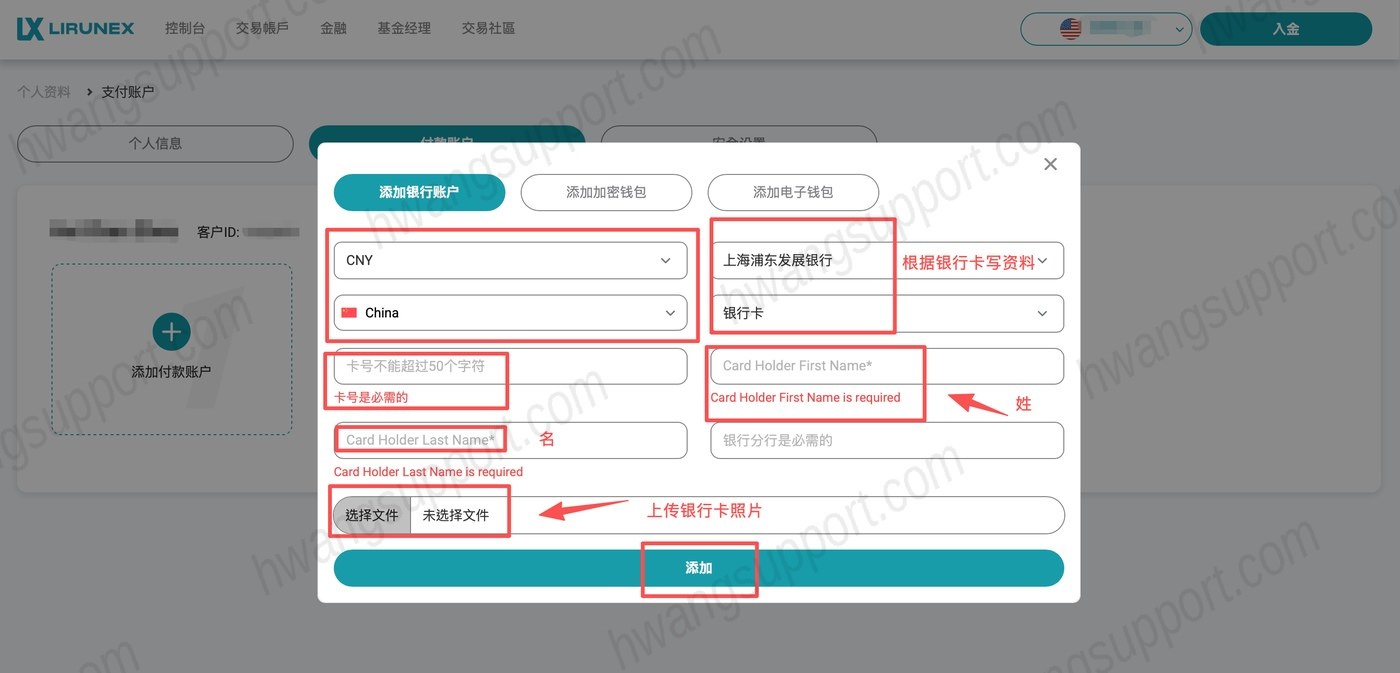Click the 入金 deposit button
This screenshot has width=1400, height=673.
1285,29
